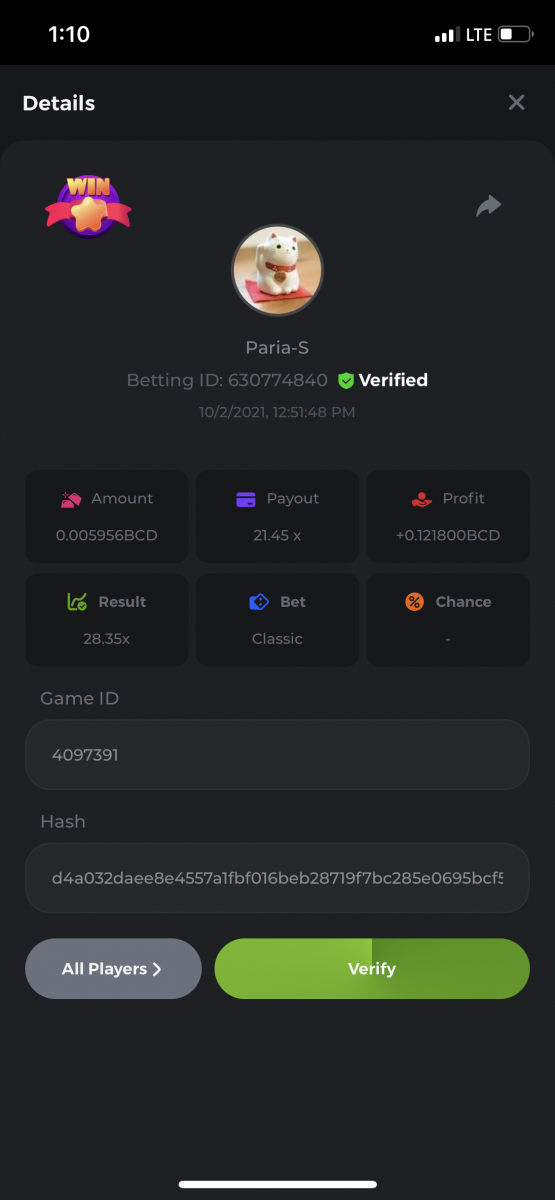
Task: Tap the share arrow icon
Action: coord(488,206)
